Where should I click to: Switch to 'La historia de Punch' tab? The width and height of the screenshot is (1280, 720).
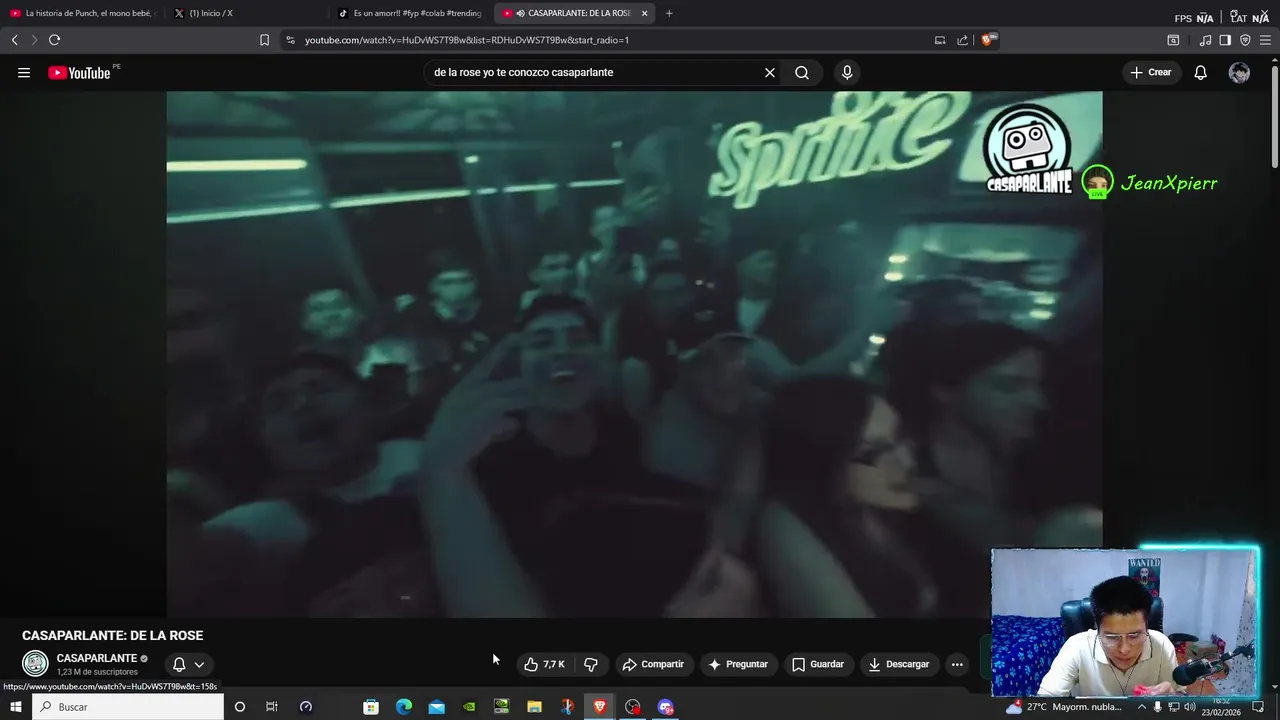[x=82, y=13]
